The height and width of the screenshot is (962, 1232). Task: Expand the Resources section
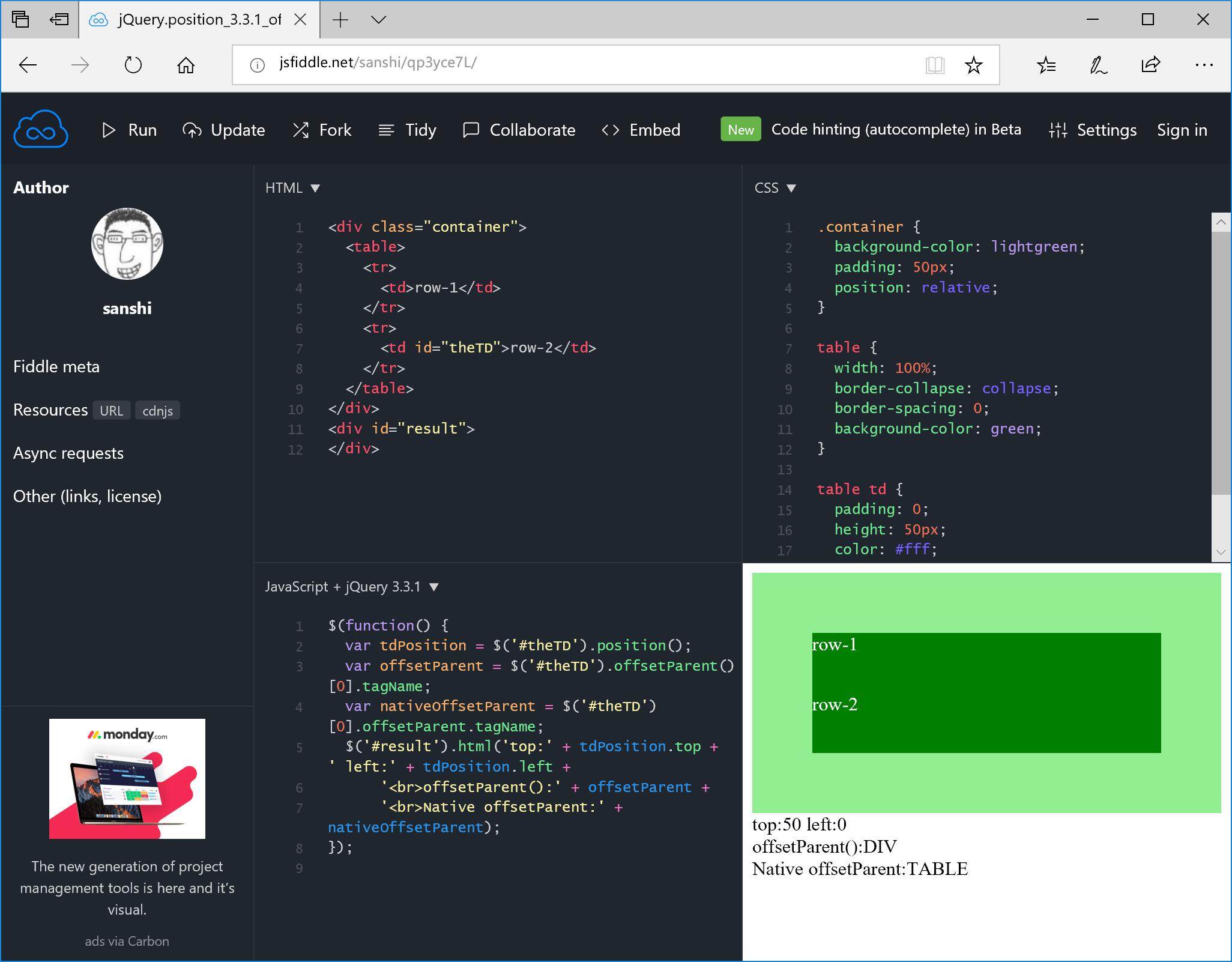tap(50, 410)
